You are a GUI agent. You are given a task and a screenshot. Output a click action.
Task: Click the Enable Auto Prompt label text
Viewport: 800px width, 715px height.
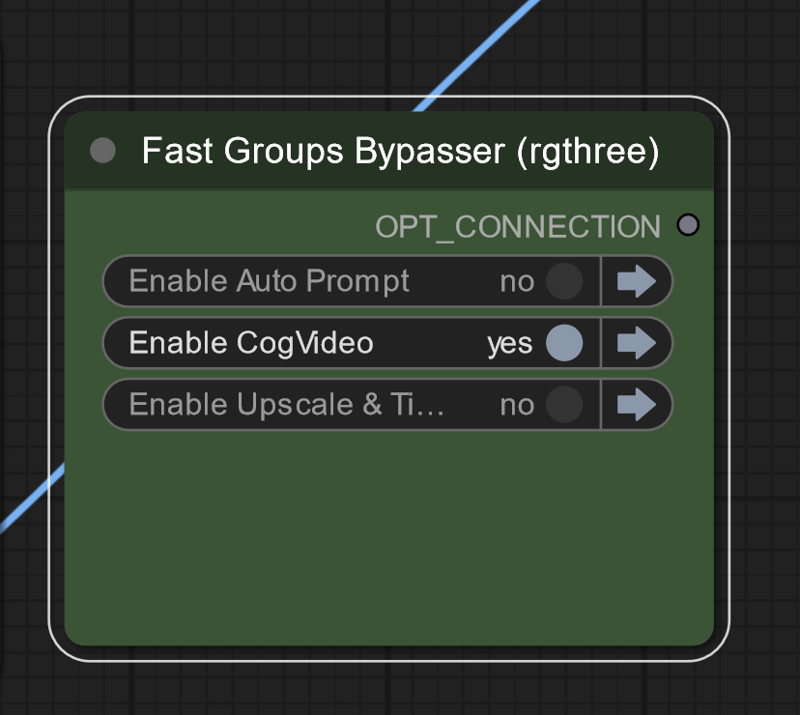[x=269, y=281]
